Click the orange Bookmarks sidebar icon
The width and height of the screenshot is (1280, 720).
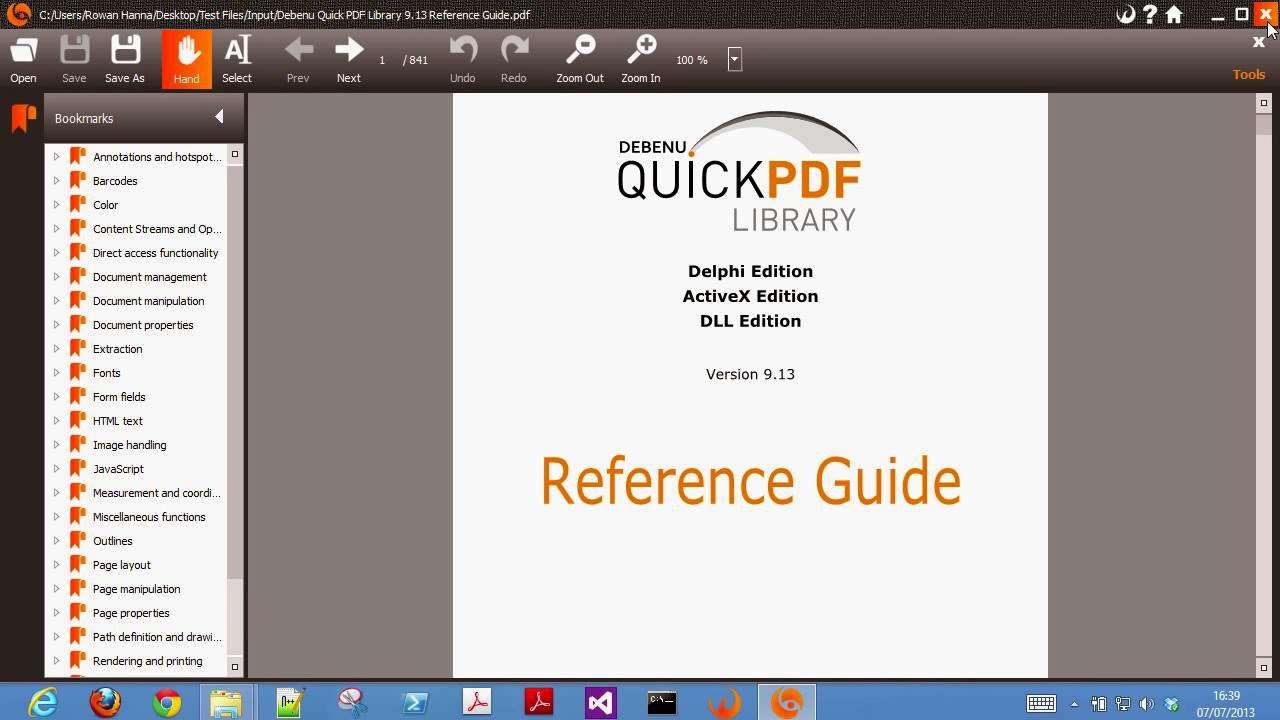23,118
